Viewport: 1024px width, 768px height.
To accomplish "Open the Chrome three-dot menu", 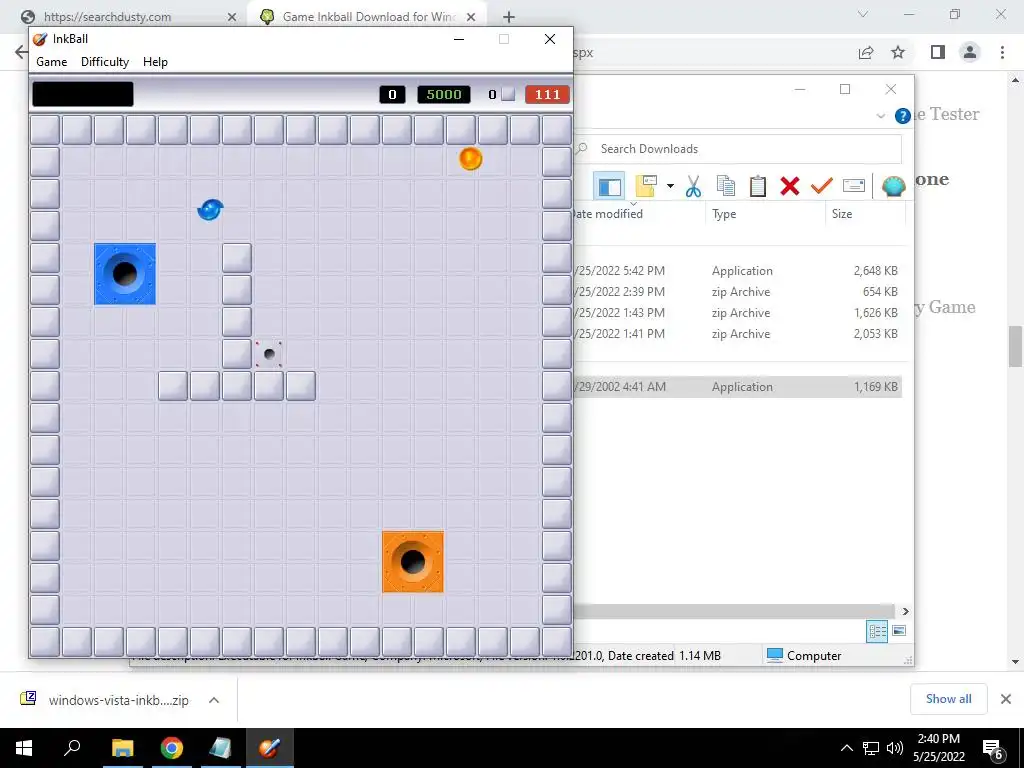I will coord(1002,52).
